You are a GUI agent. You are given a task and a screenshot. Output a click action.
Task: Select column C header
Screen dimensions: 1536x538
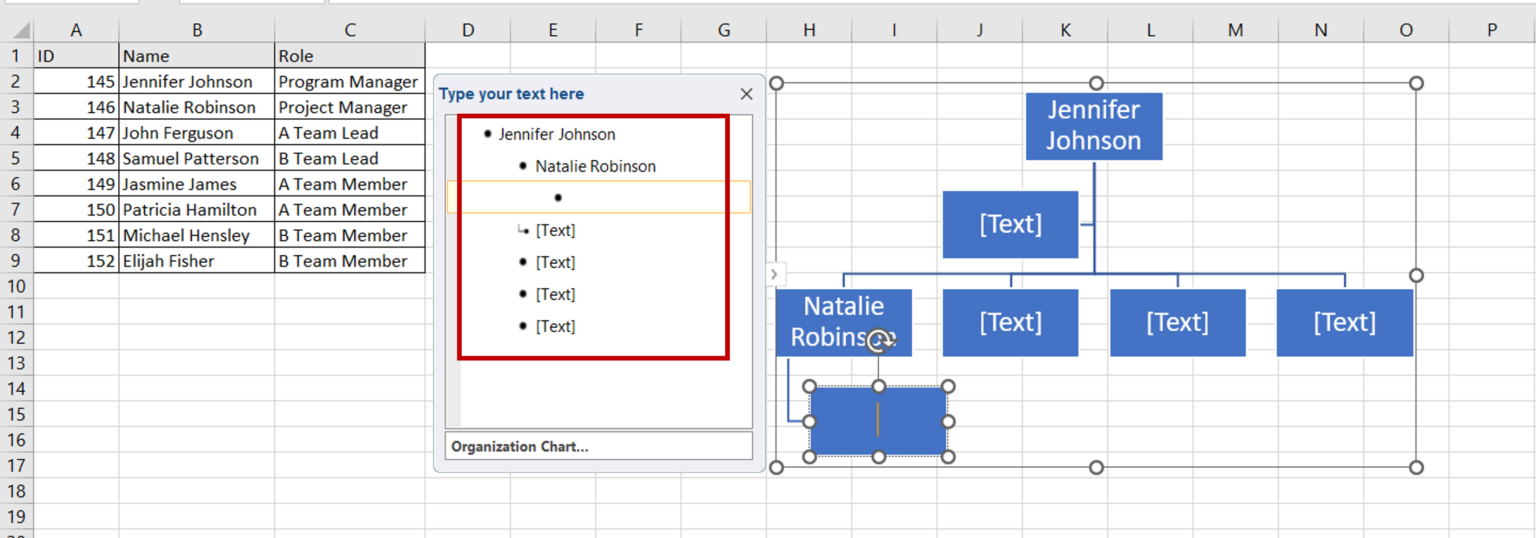(x=349, y=31)
